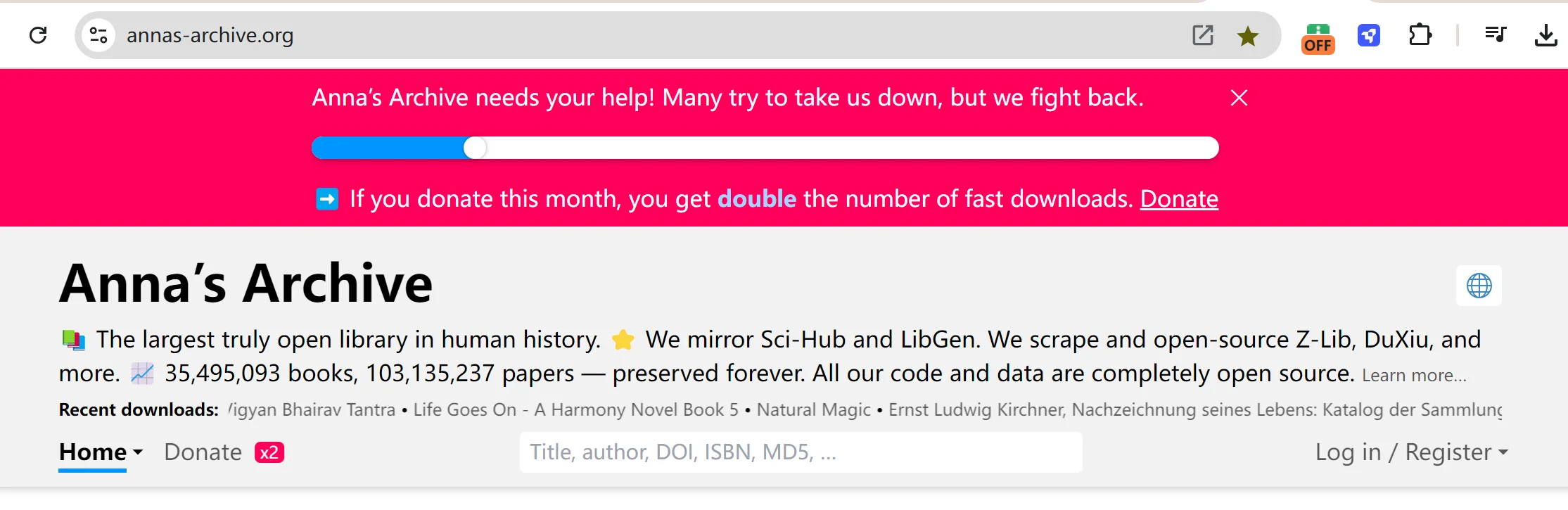Open the media controls icon
The width and height of the screenshot is (1568, 510).
[1495, 34]
